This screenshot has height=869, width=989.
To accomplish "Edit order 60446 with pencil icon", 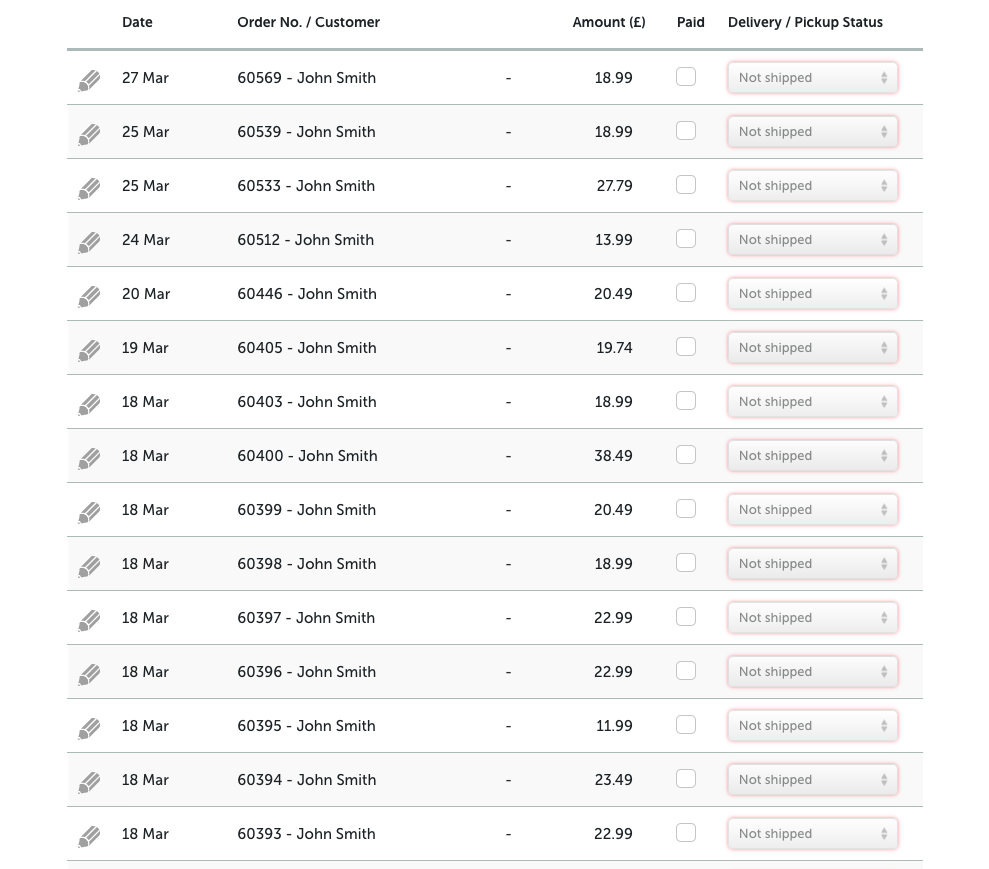I will 89,297.
